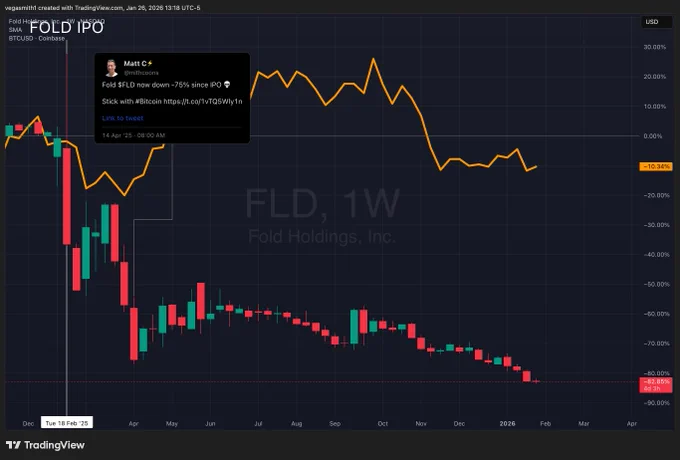Click the 'Tue 18 Feb '25' date marker
The width and height of the screenshot is (680, 460).
67,423
